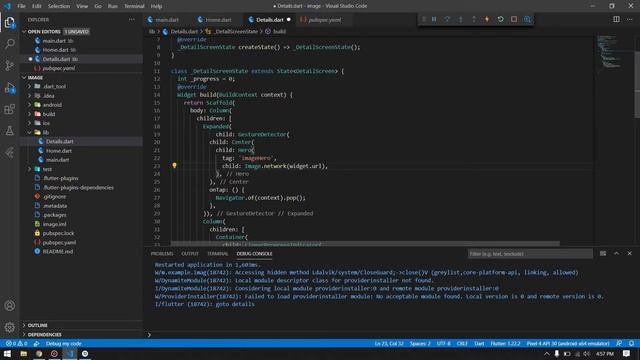Expand the Outline section
The image size is (640, 360).
pyautogui.click(x=38, y=325)
